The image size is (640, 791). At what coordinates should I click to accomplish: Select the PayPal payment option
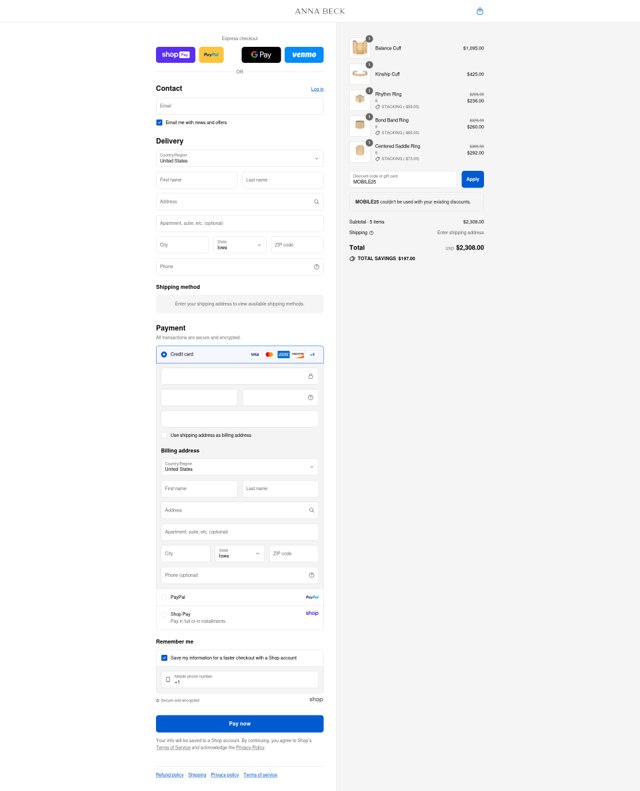[x=164, y=597]
